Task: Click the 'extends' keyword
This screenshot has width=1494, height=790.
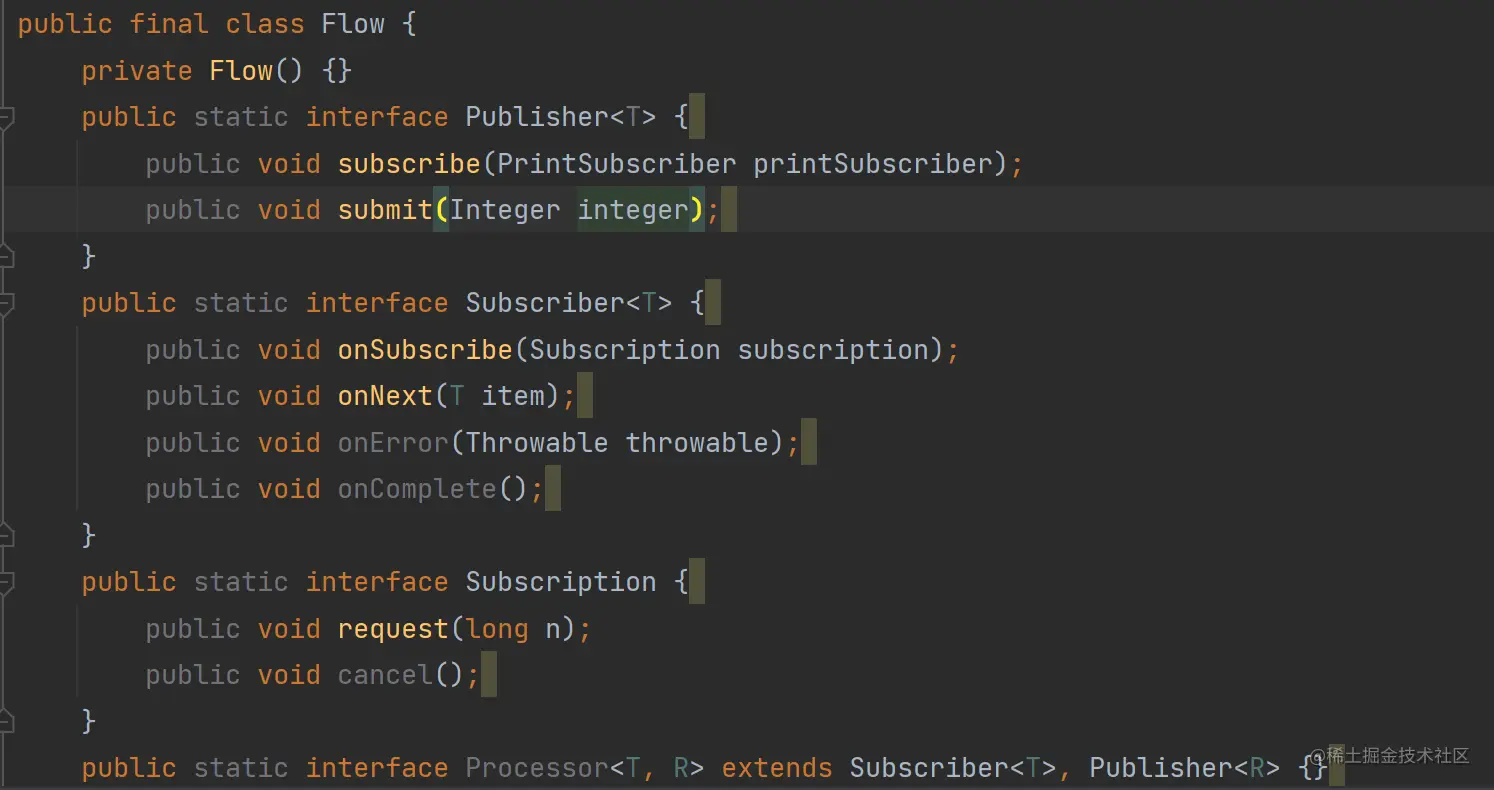Action: 777,768
